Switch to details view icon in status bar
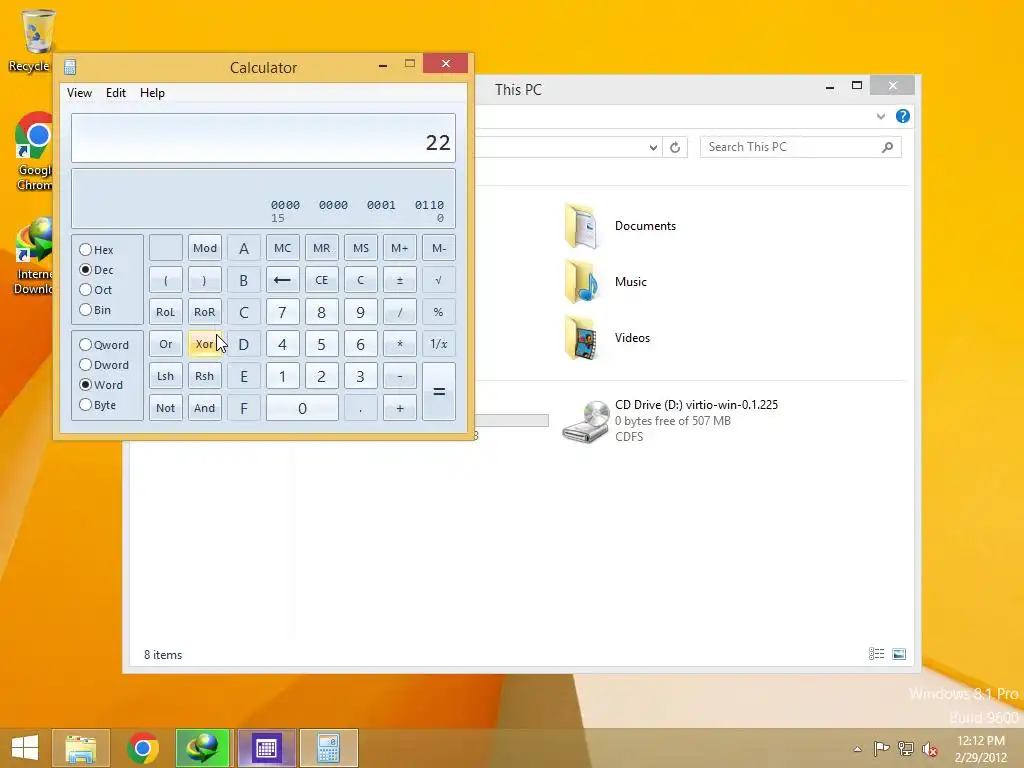The image size is (1024, 768). pos(876,654)
